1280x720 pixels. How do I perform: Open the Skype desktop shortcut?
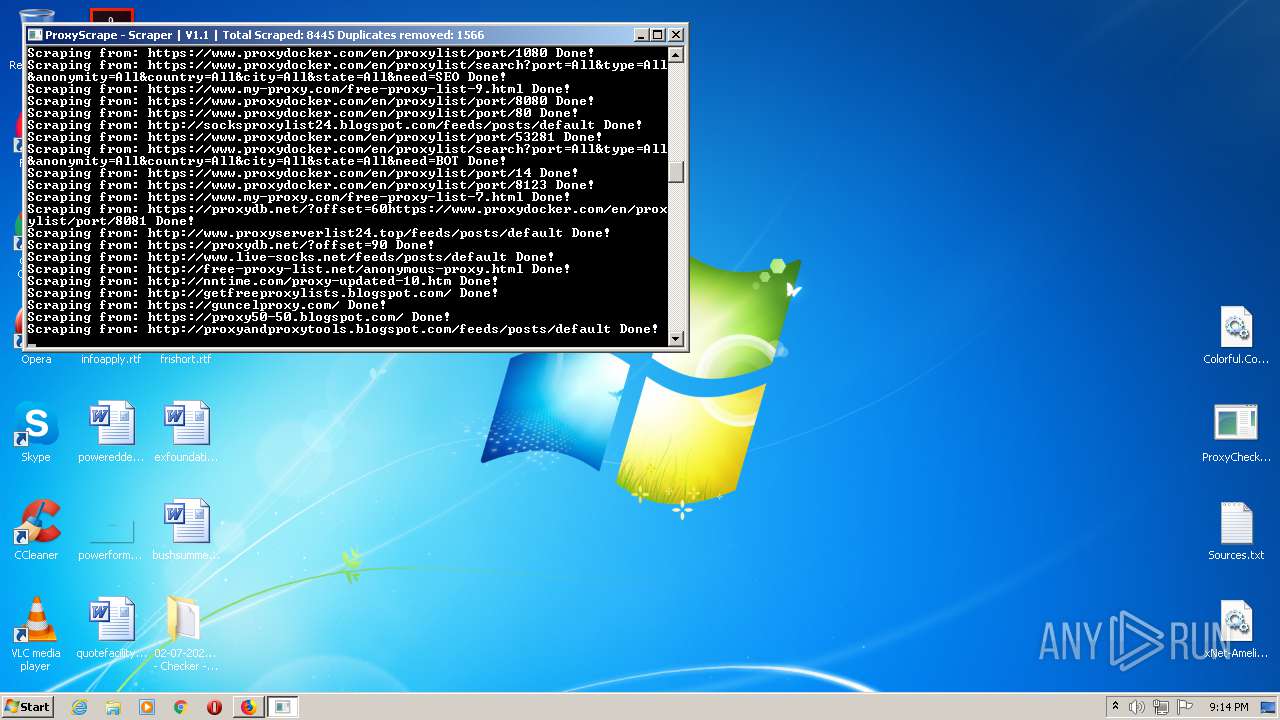[x=36, y=432]
